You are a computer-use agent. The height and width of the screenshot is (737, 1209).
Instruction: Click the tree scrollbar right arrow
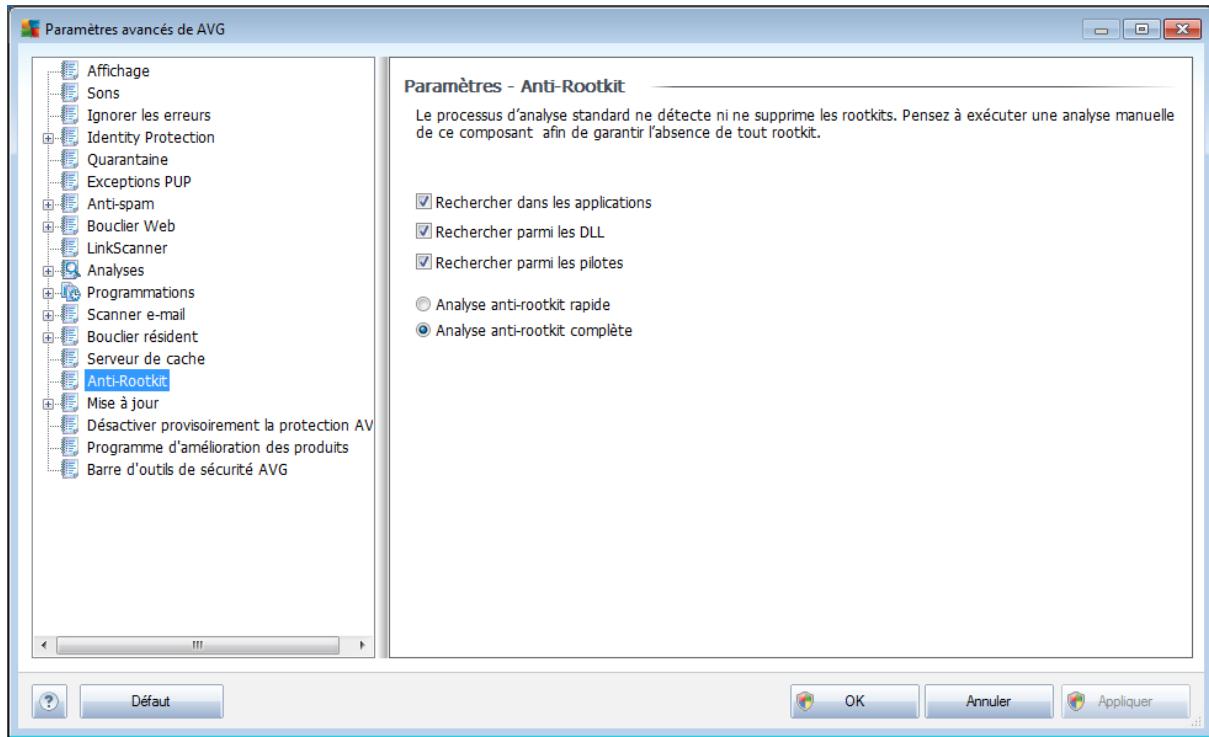pos(362,647)
